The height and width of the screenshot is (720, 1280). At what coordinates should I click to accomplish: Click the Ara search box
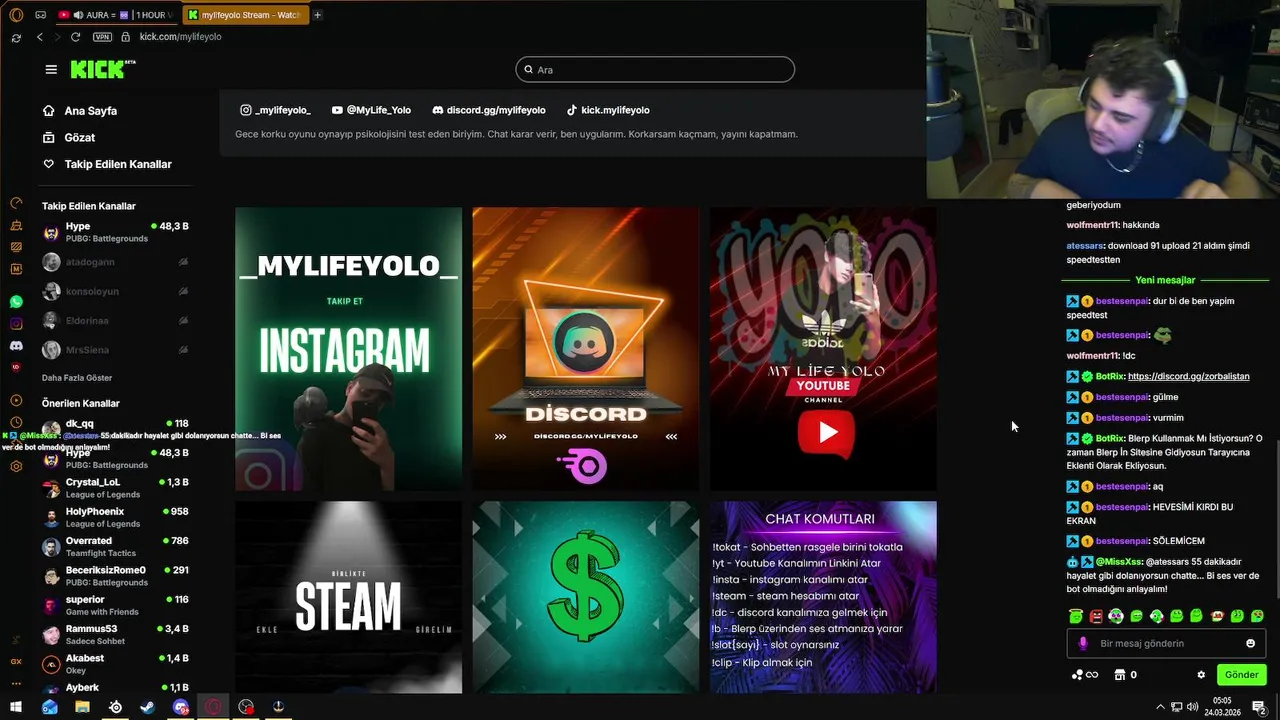pos(655,69)
